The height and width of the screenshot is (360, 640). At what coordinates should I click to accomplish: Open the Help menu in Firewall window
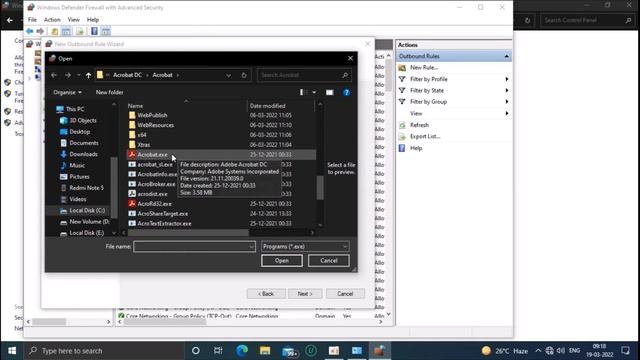point(93,20)
